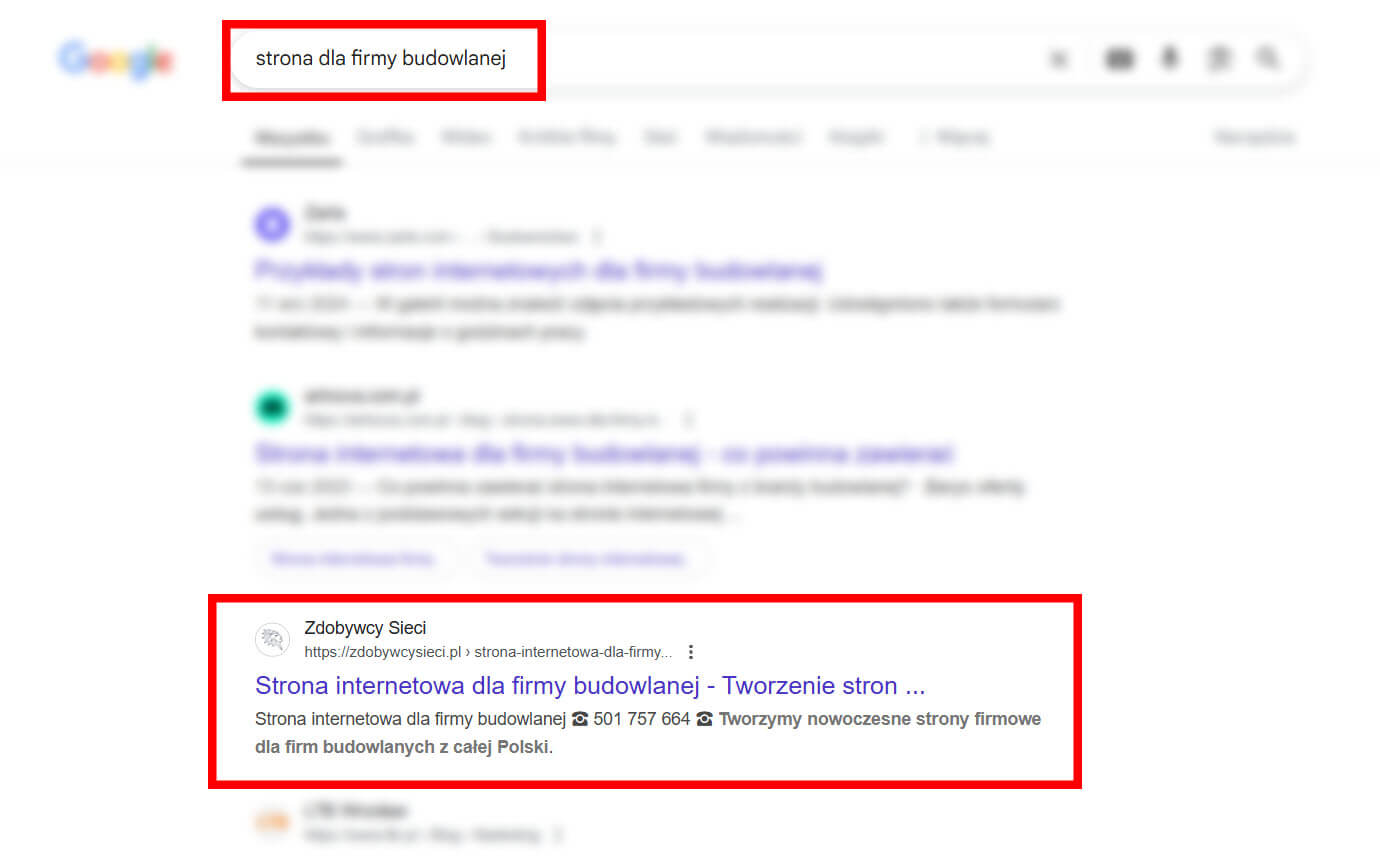Expand the 'Więcej' tab menu
The height and width of the screenshot is (857, 1380).
click(953, 137)
